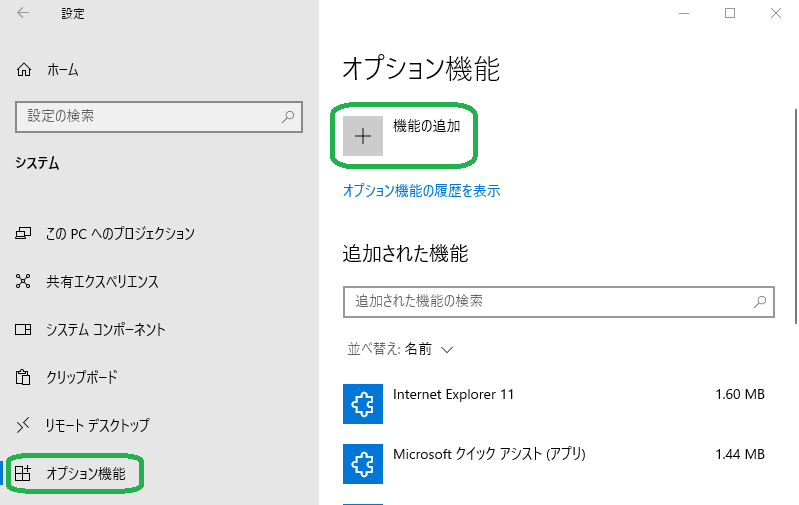Click the 1.60 MB size value
This screenshot has height=505, width=799.
click(x=740, y=394)
